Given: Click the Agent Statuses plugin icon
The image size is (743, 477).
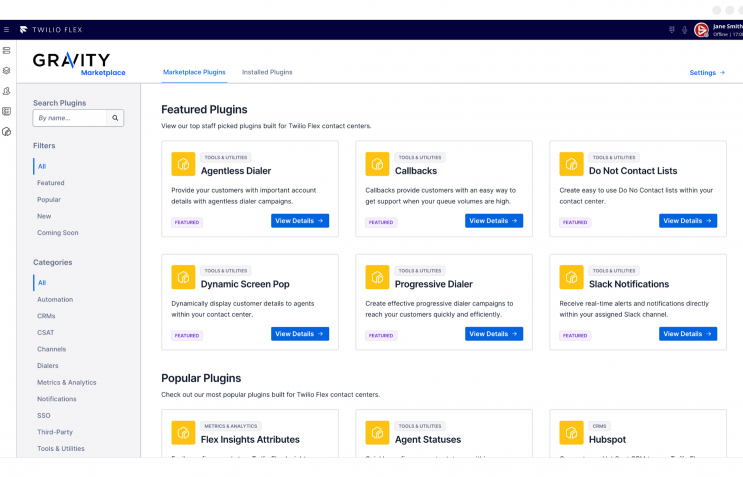Looking at the screenshot, I should click(377, 432).
